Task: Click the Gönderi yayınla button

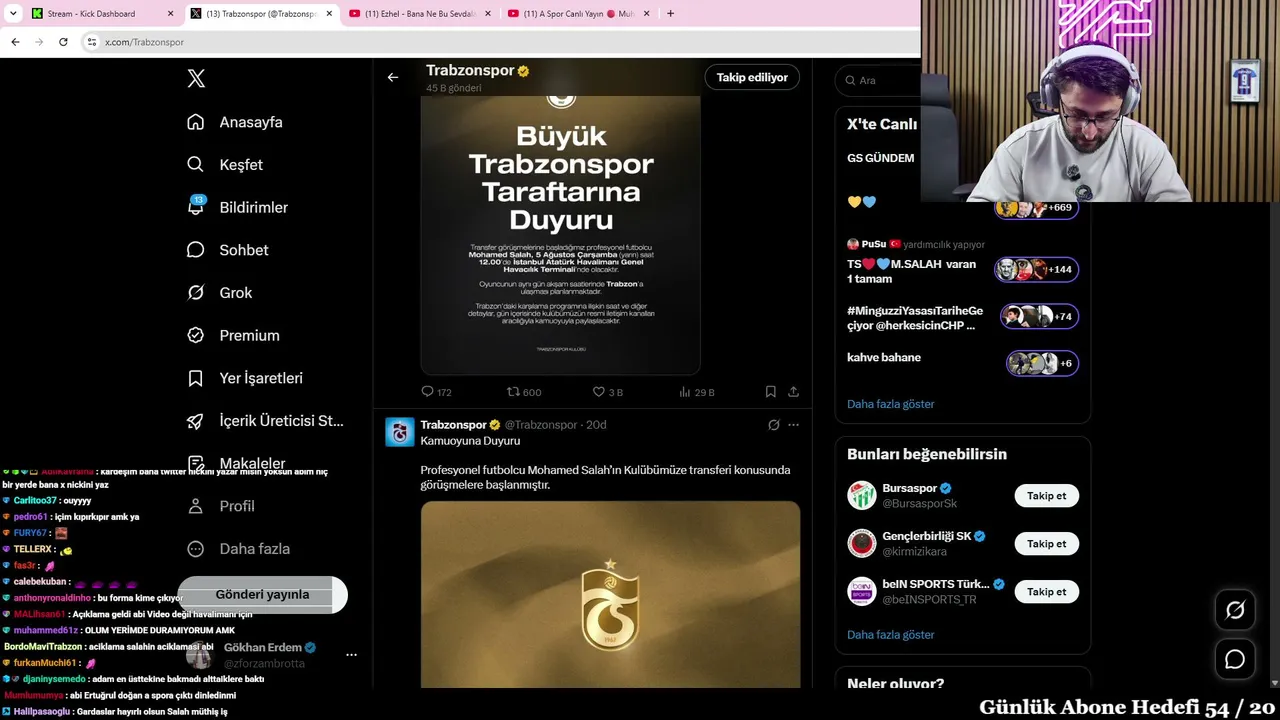Action: tap(262, 594)
